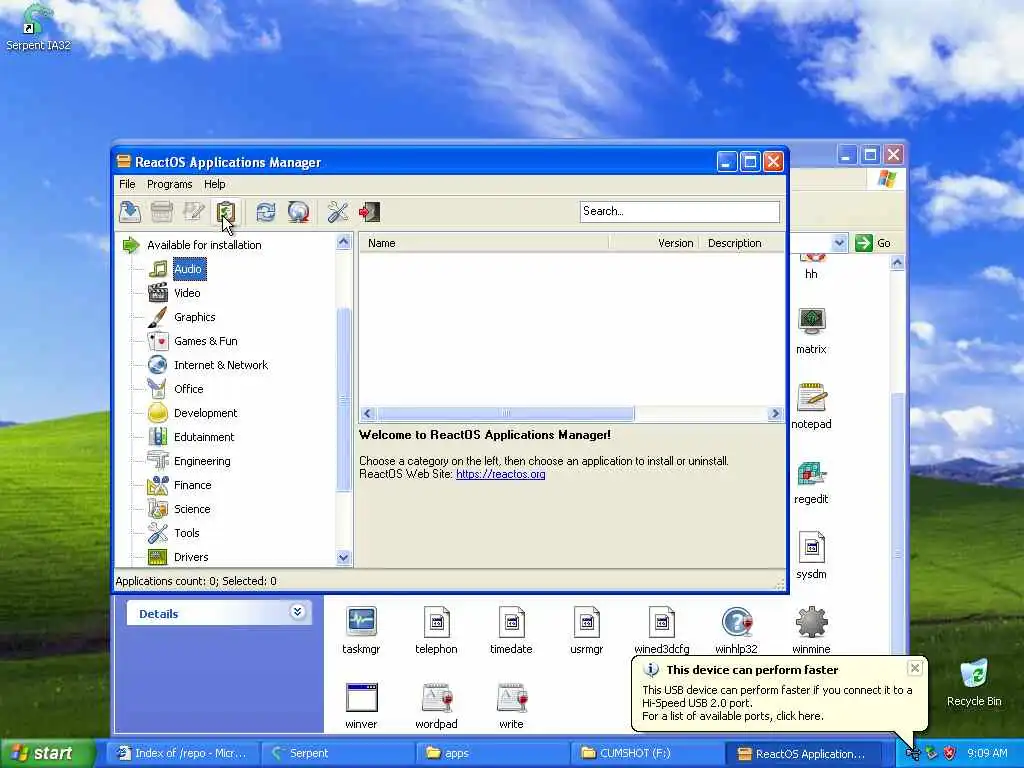Select the Engineering category
The height and width of the screenshot is (768, 1024).
pyautogui.click(x=202, y=461)
